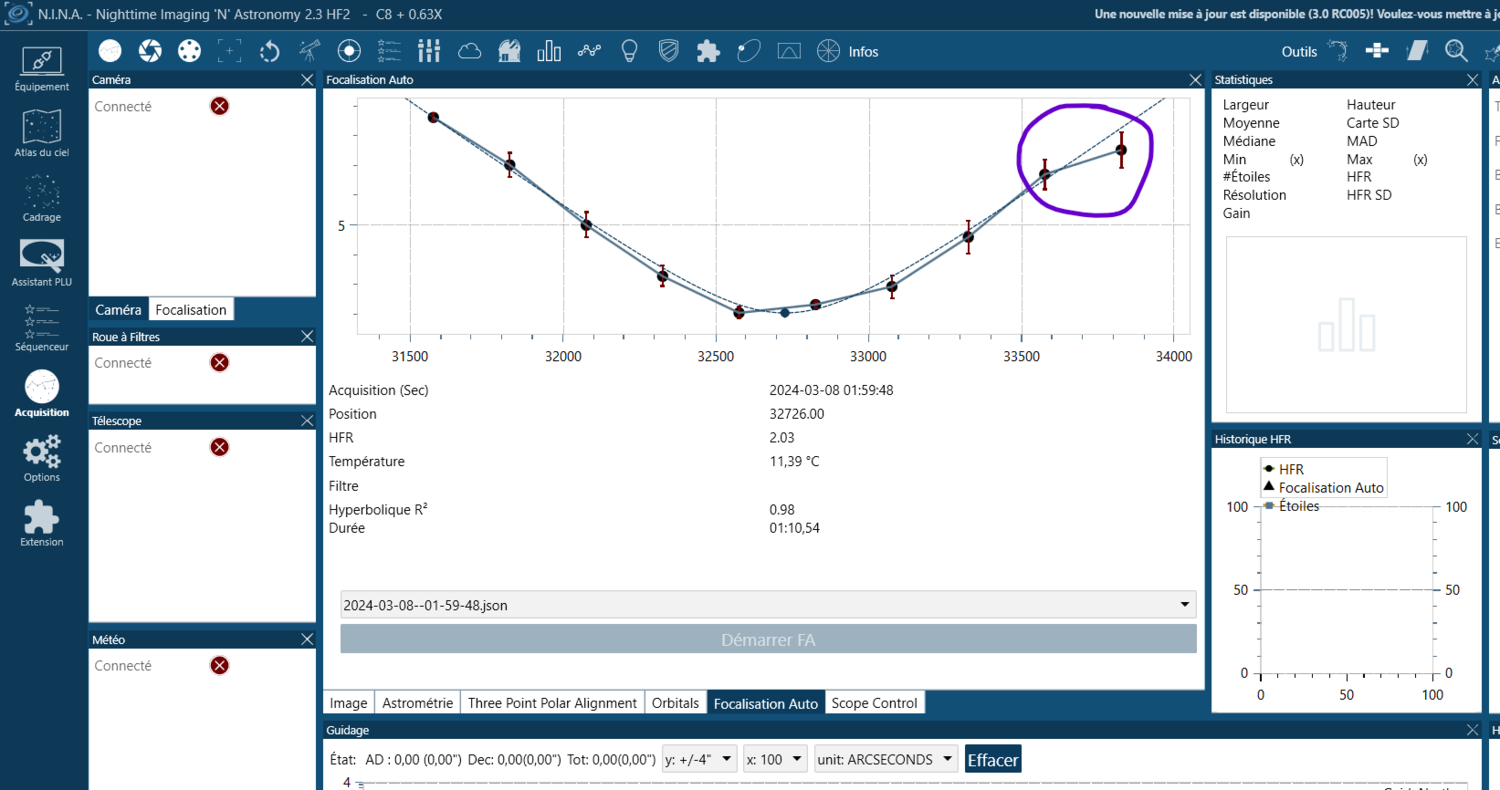Open the x: 100 guiding range dropdown

(x=775, y=760)
